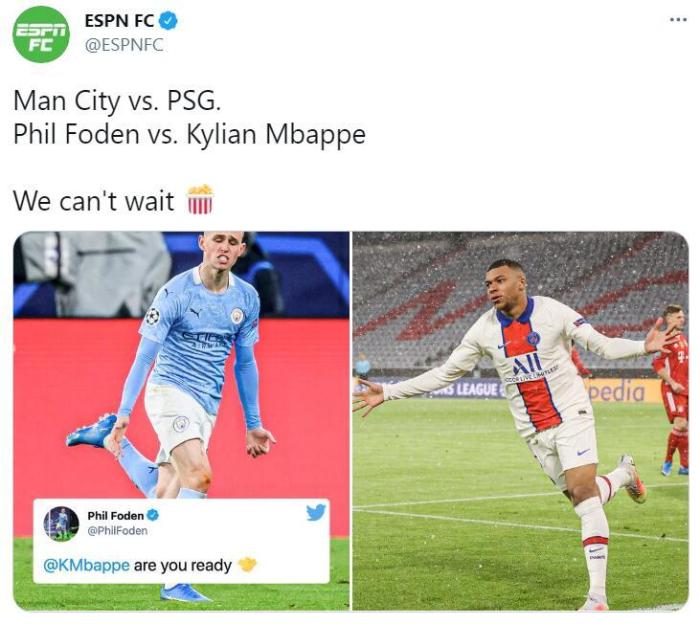Click the Manchester City crest on Foden's shirt
This screenshot has height=624, width=700.
pyautogui.click(x=238, y=316)
